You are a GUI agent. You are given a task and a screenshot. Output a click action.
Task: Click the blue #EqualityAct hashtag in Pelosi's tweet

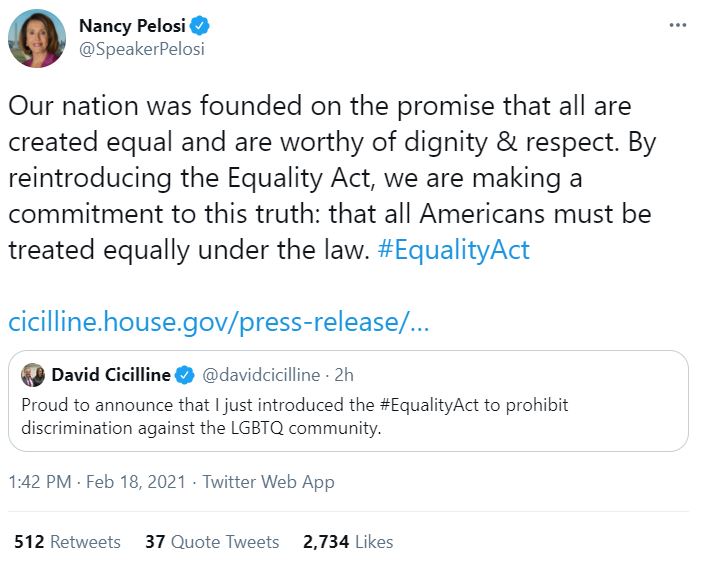(454, 249)
